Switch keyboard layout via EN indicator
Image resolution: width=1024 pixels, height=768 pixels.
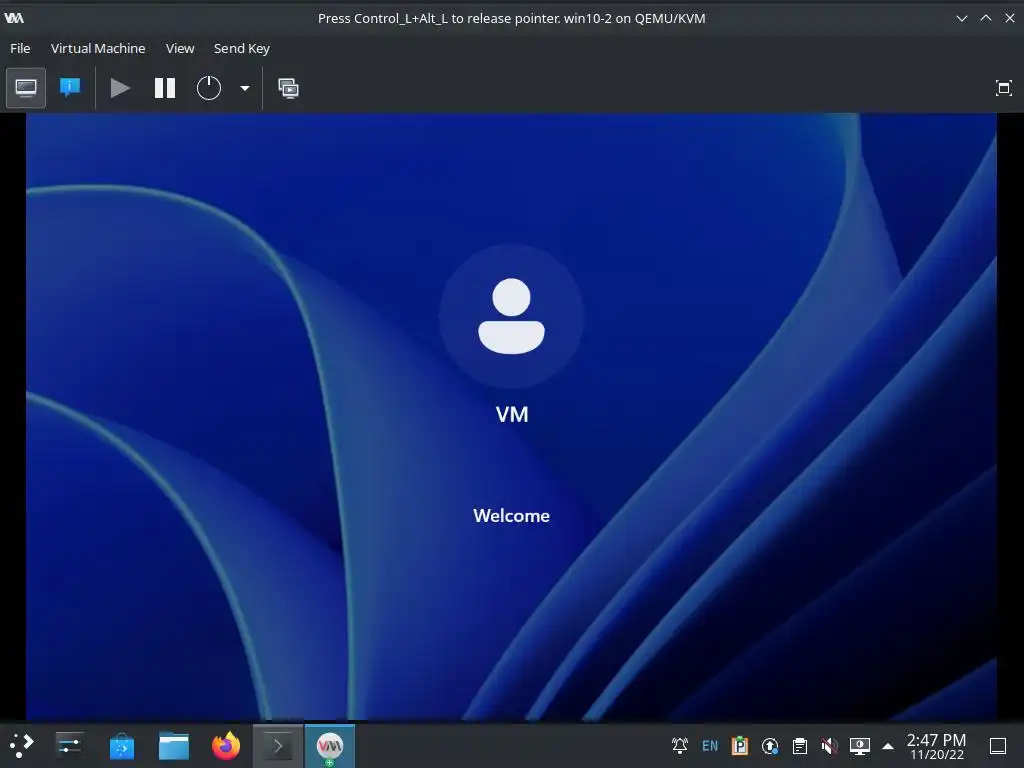[710, 746]
